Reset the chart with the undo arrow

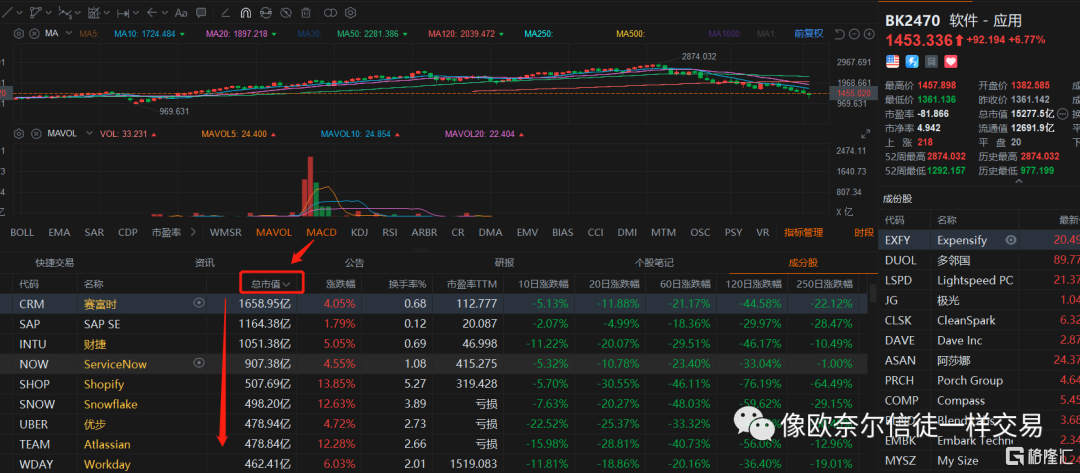(x=839, y=34)
